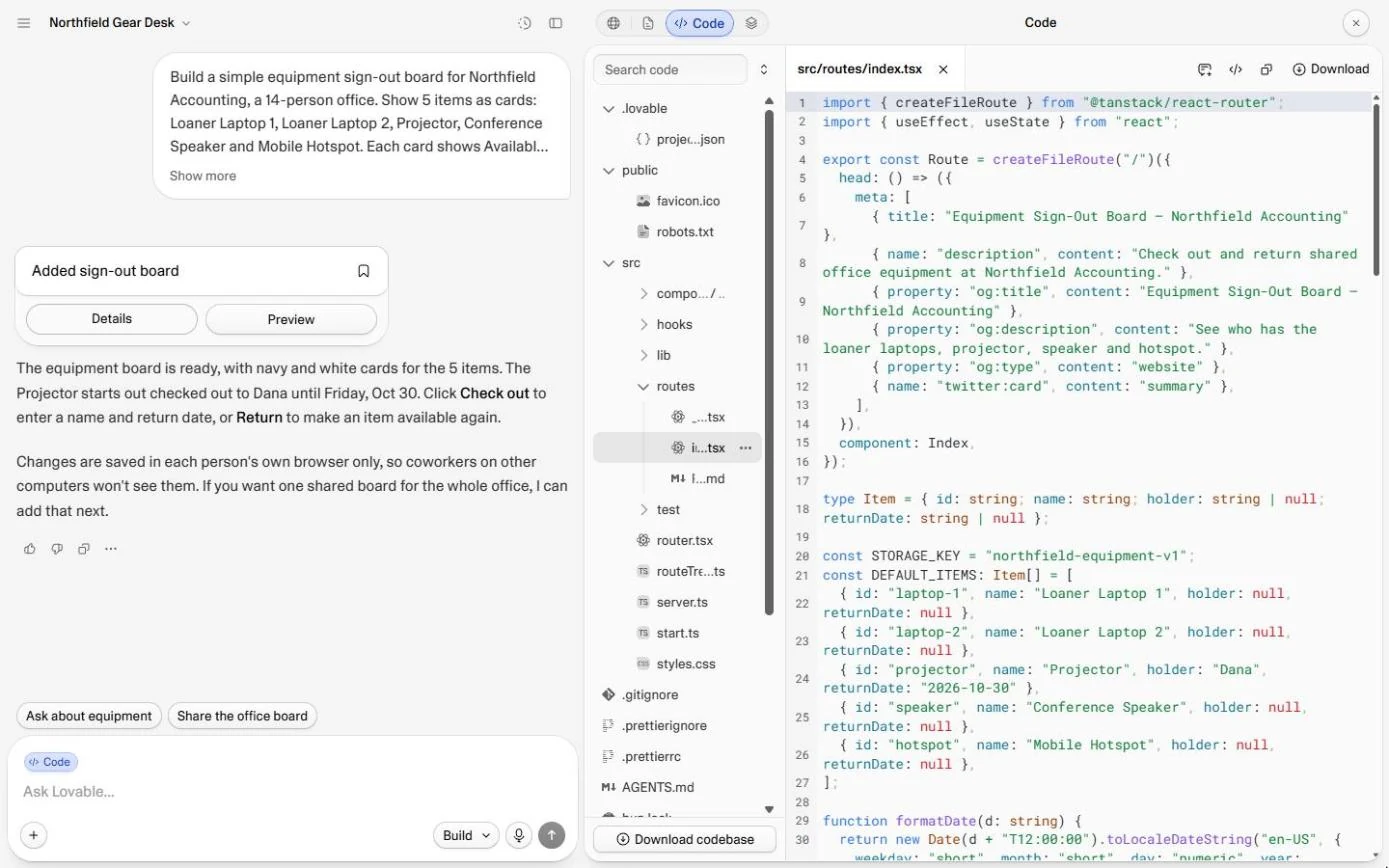Viewport: 1389px width, 868px height.
Task: Copy the response message
Action: tap(84, 549)
